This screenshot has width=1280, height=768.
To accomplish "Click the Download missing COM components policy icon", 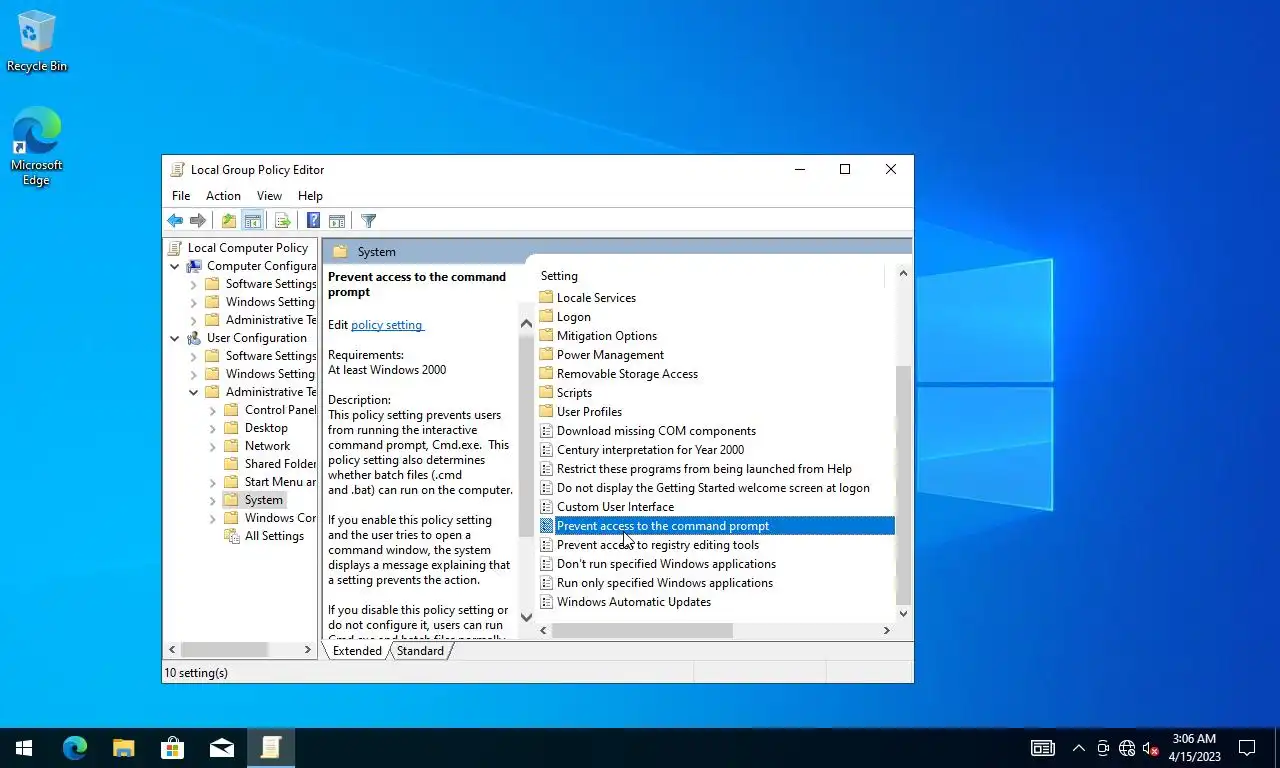I will pos(546,431).
